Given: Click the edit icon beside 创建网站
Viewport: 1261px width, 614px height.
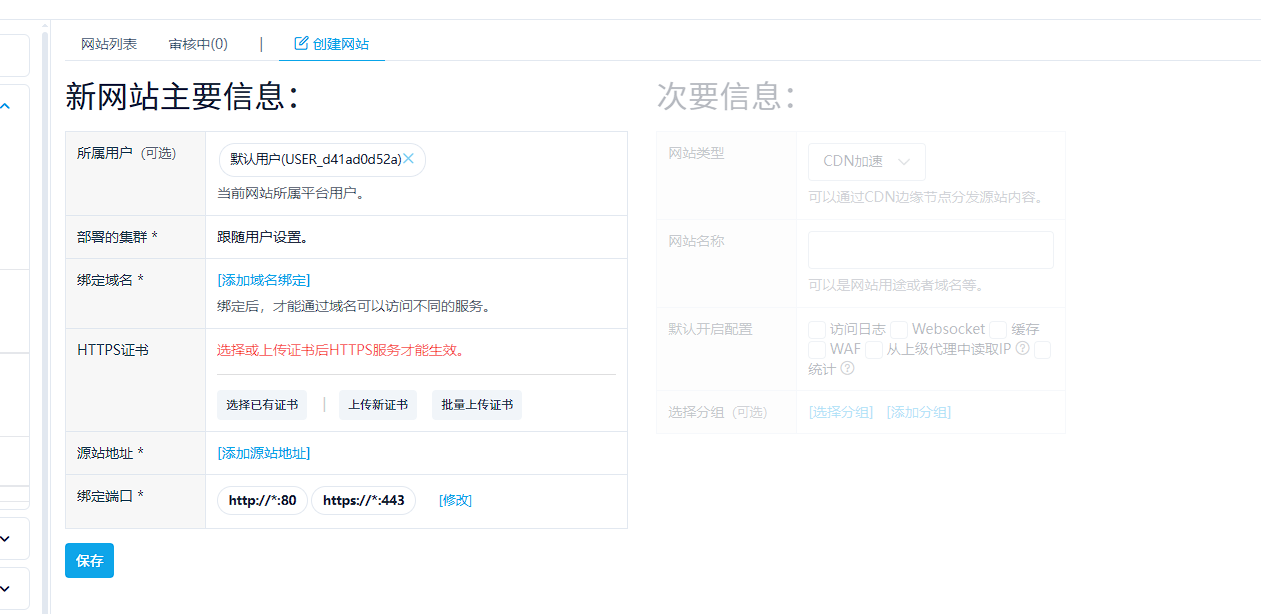Looking at the screenshot, I should [x=301, y=43].
